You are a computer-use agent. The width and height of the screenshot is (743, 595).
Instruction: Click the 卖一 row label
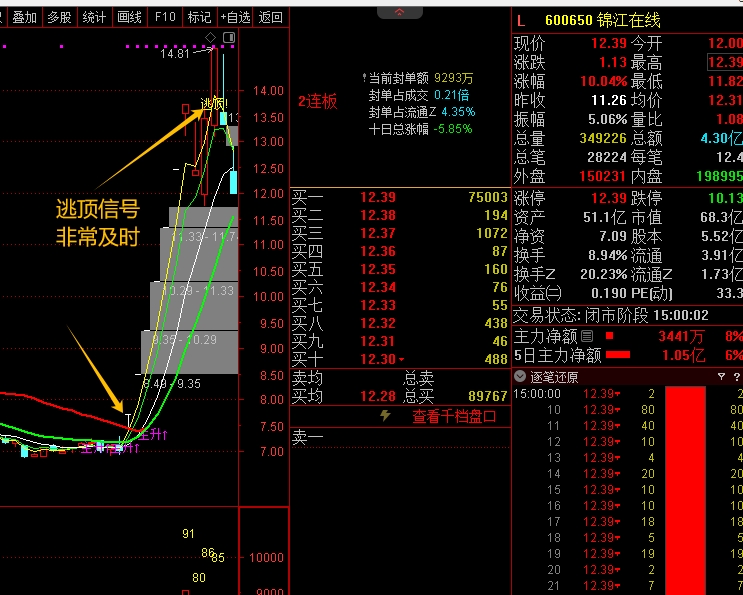[x=307, y=437]
